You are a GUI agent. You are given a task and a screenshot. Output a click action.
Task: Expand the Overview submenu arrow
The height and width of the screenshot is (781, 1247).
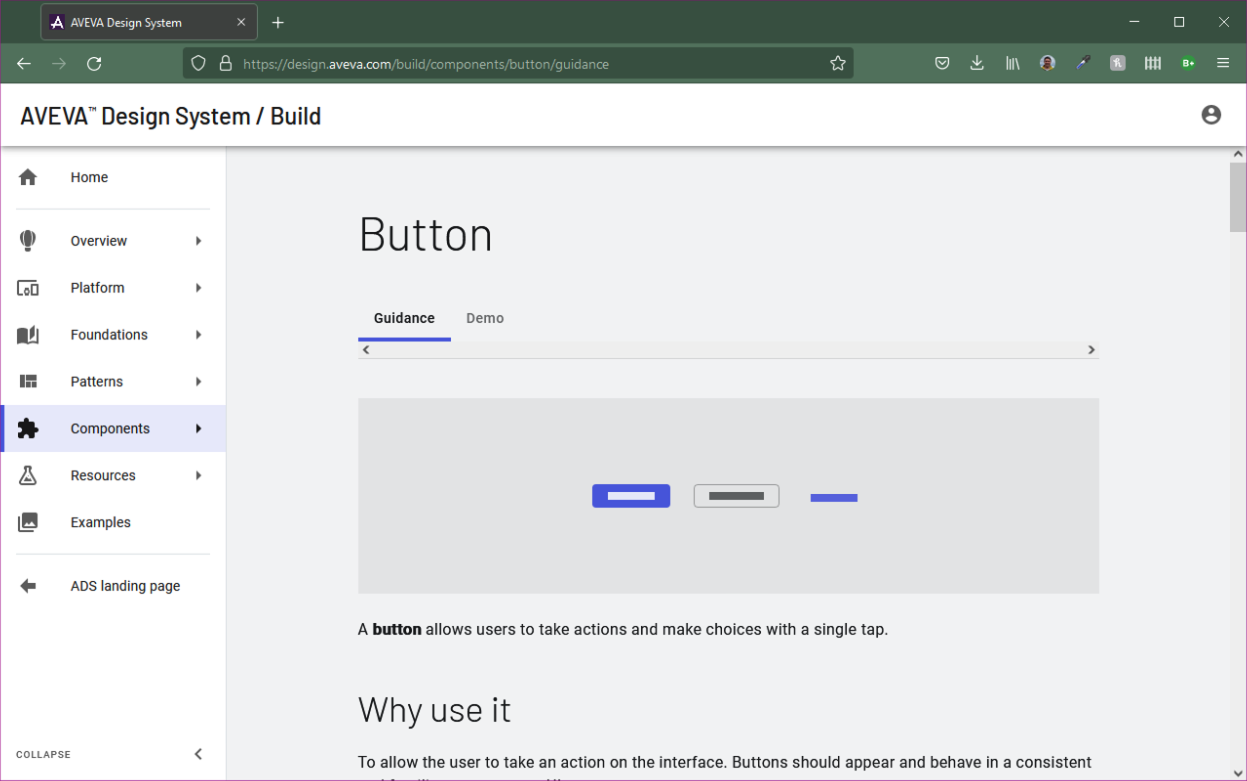[198, 241]
